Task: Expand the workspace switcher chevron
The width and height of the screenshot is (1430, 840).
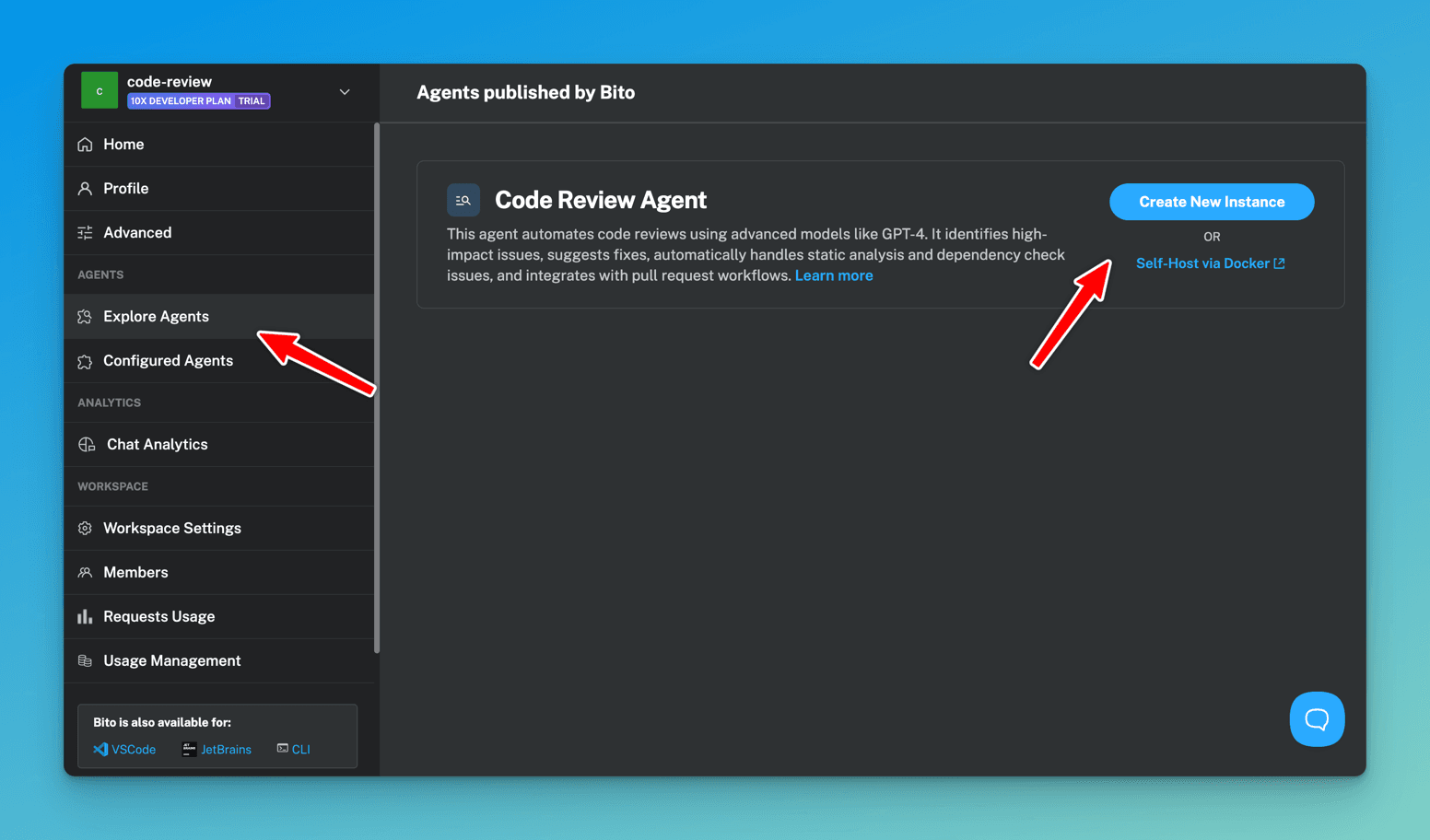Action: tap(345, 92)
